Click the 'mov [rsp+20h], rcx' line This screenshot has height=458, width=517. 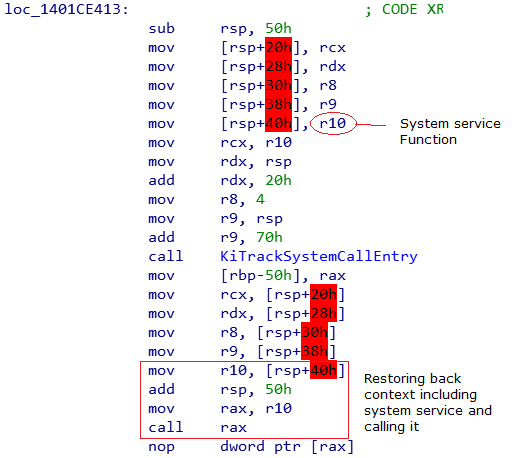pyautogui.click(x=247, y=48)
